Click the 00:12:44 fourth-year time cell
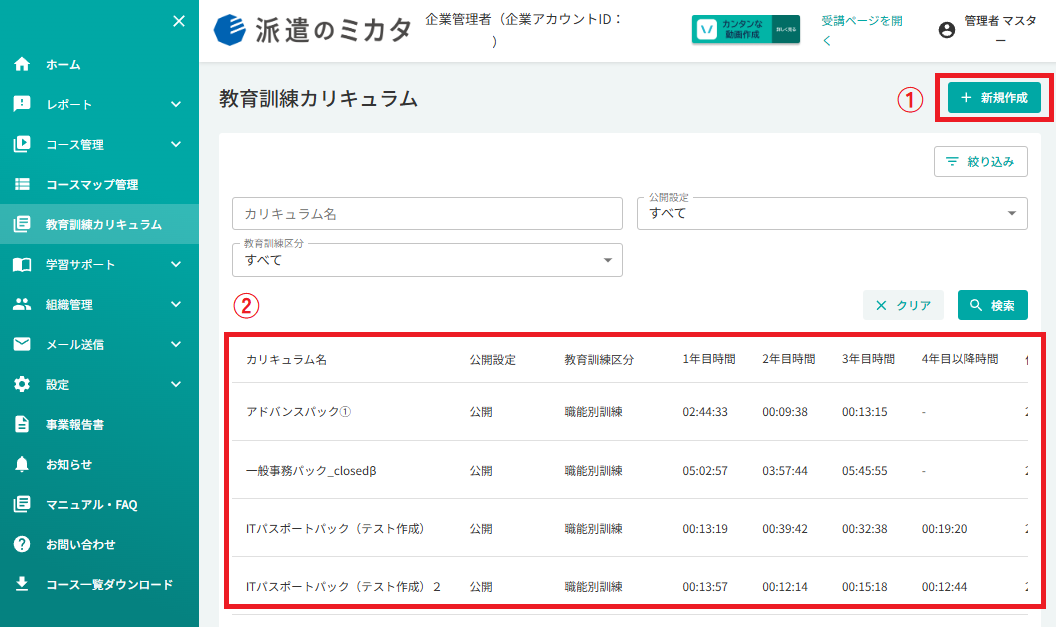 (944, 587)
